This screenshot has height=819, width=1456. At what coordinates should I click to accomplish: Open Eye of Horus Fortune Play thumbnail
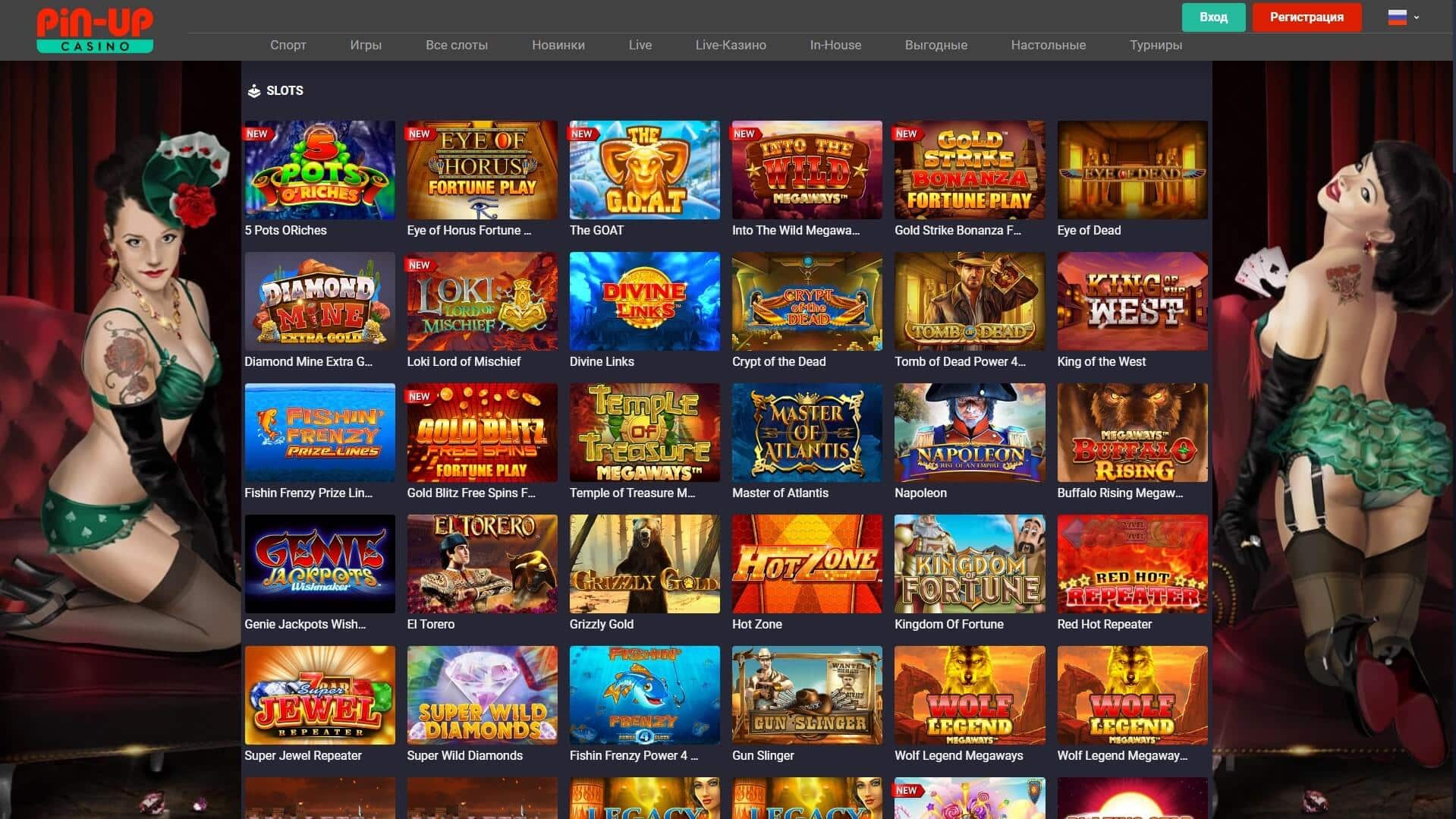tap(482, 170)
